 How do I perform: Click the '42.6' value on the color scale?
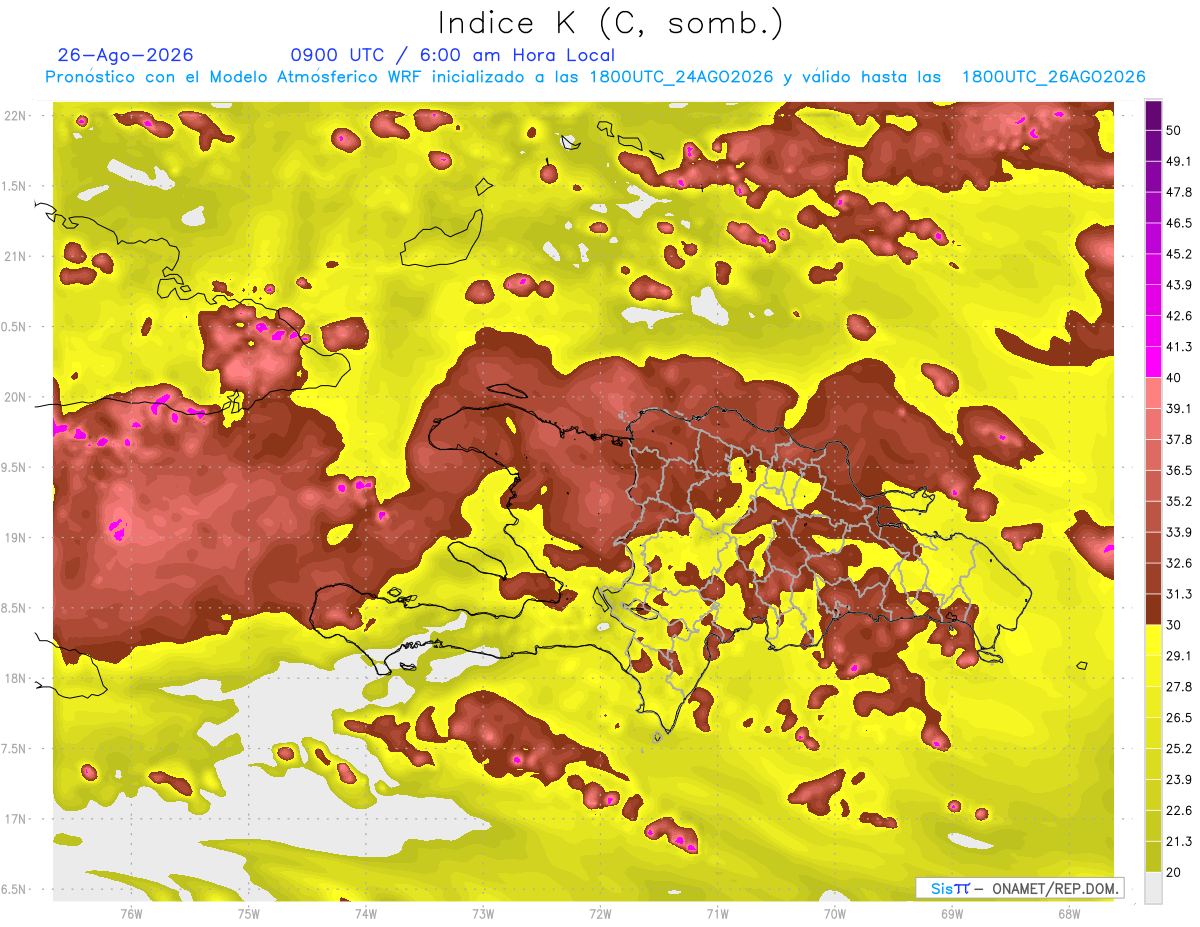[1178, 316]
